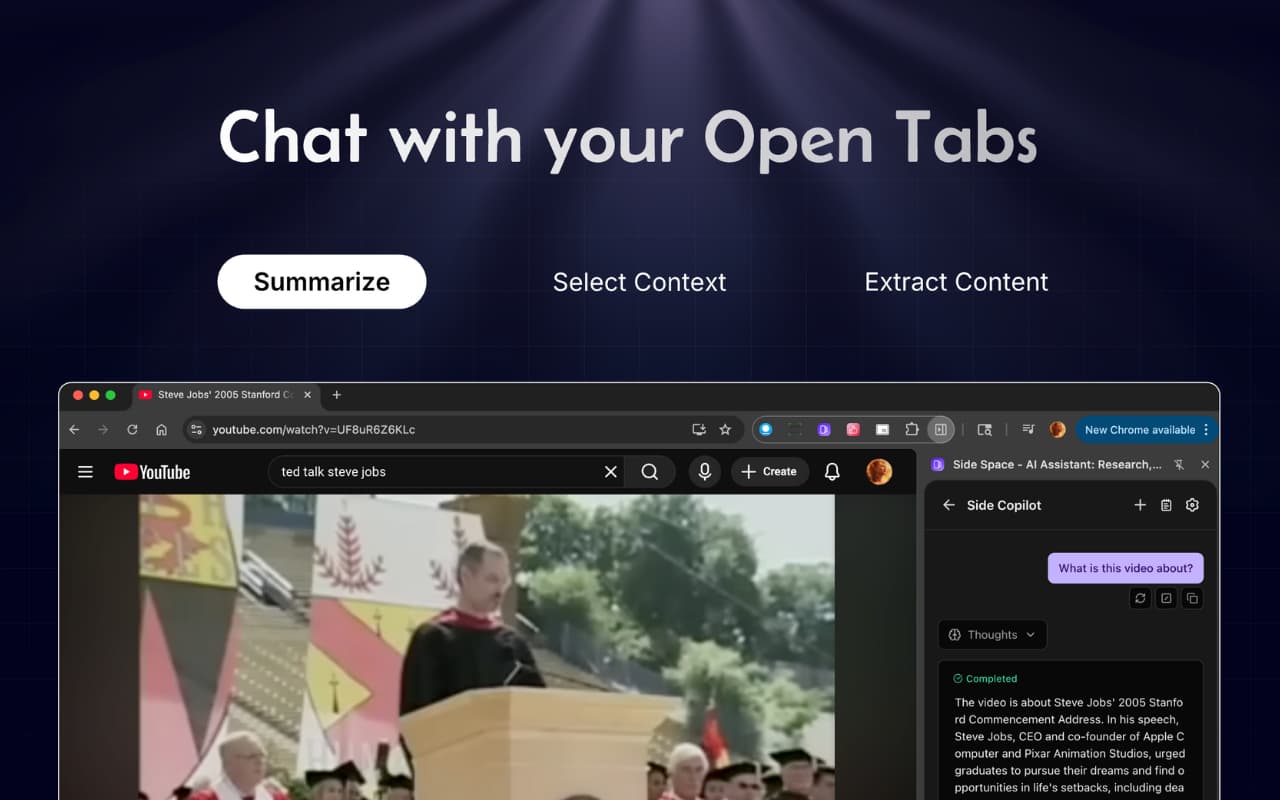The image size is (1280, 800).
Task: Click the 'What is this video about?' message
Action: [1126, 568]
